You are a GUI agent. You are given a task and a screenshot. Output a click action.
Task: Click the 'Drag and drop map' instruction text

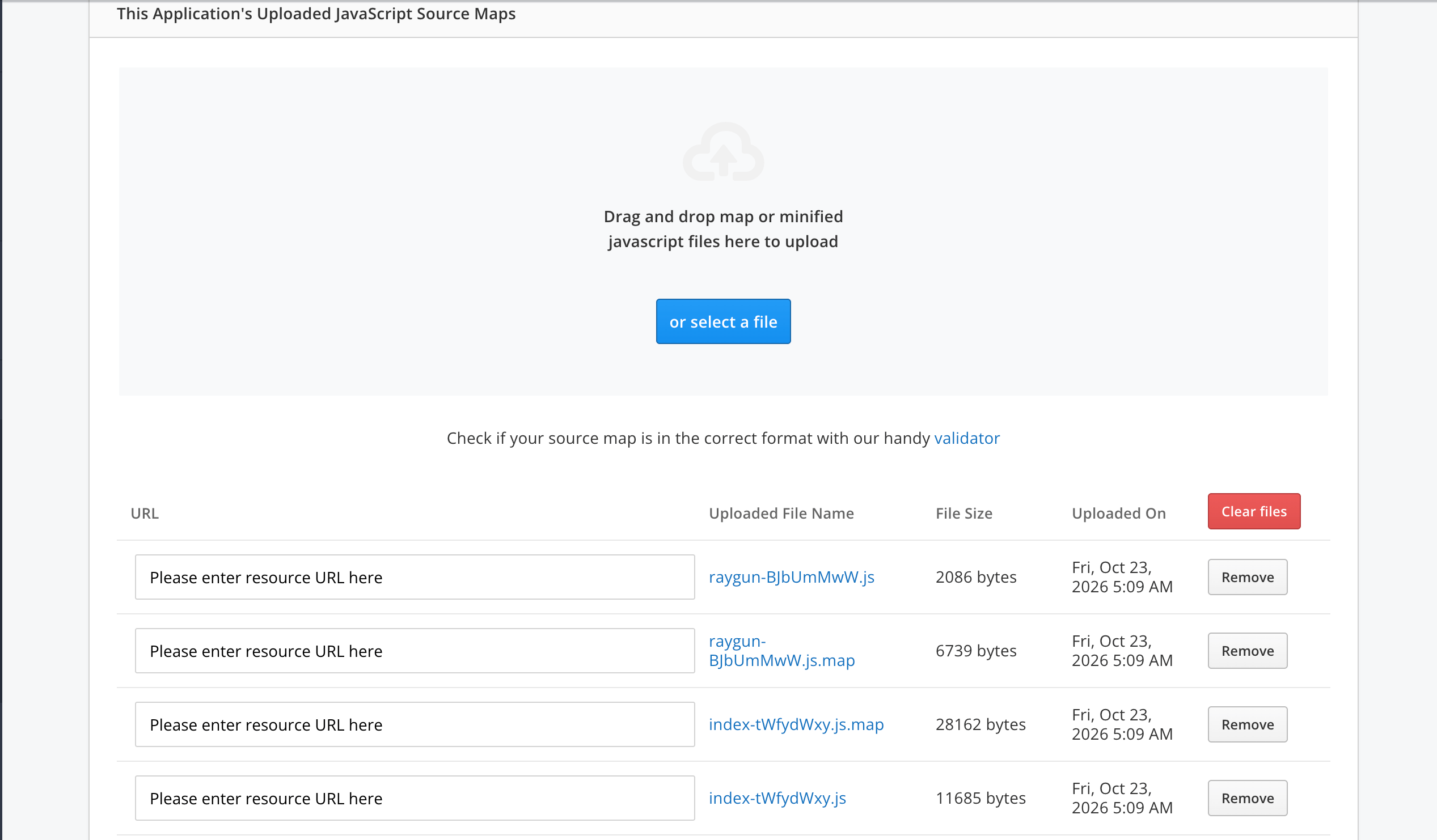(x=723, y=229)
